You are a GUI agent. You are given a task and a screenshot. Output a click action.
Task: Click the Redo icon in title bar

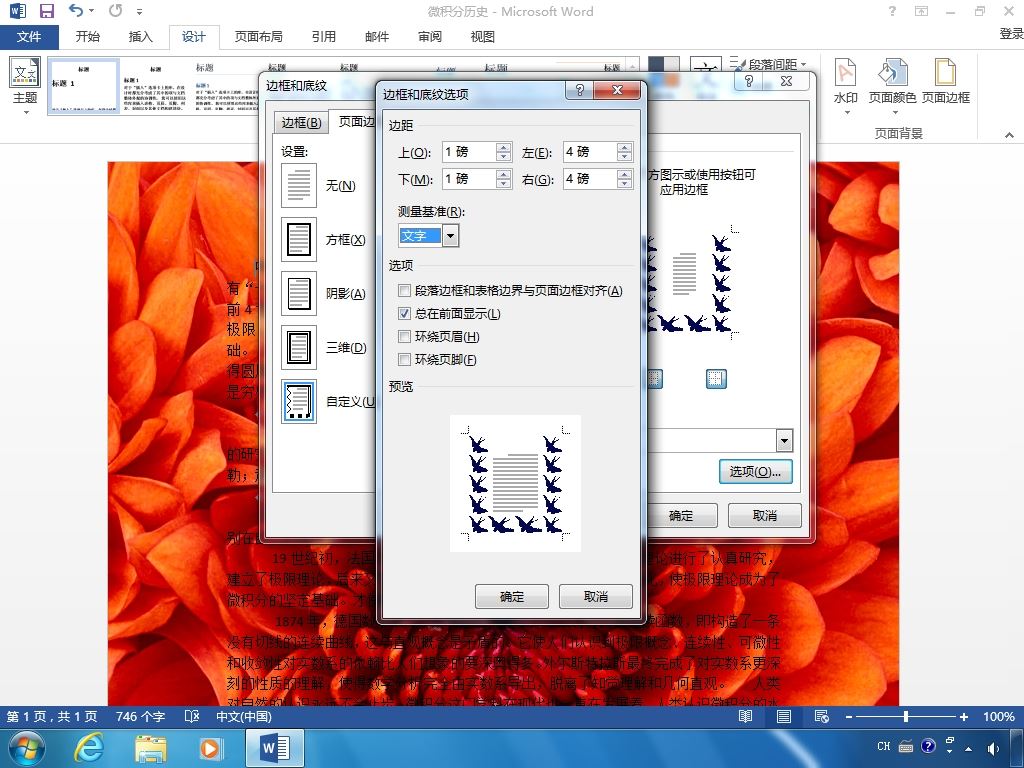click(116, 10)
